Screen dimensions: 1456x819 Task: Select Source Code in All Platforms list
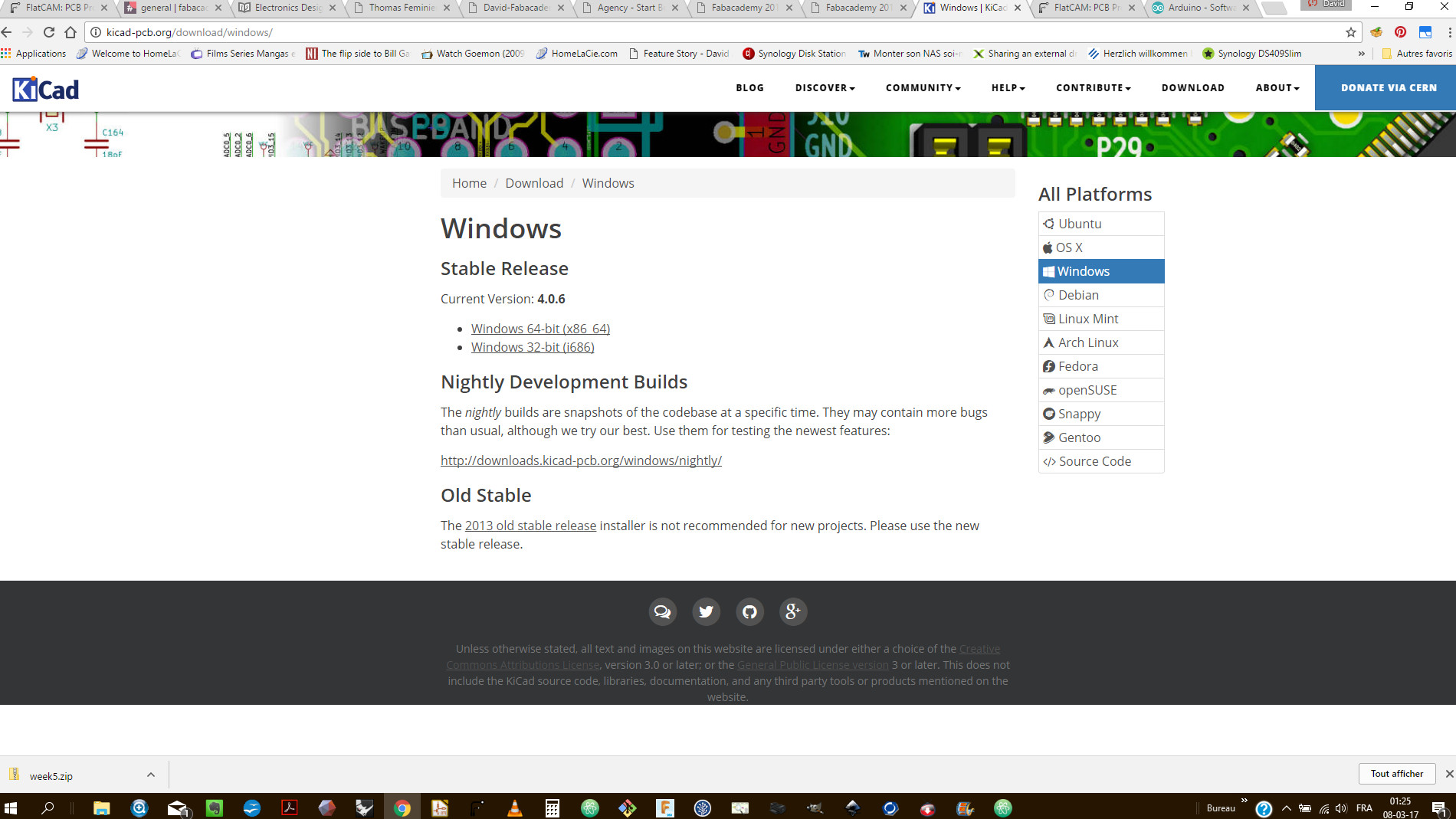[1101, 461]
